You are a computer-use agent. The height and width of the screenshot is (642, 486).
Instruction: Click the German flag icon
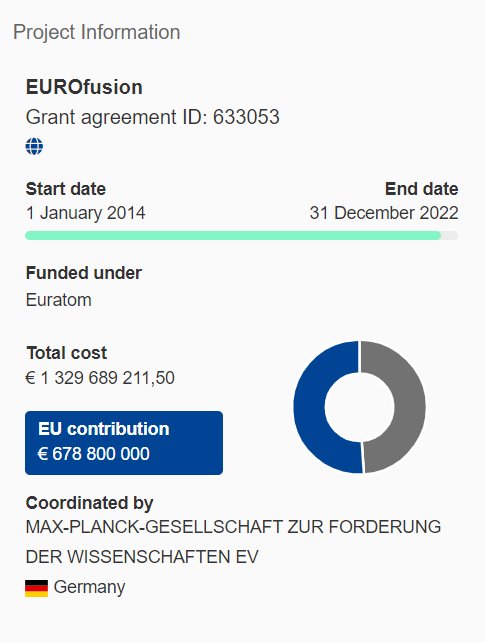click(36, 588)
